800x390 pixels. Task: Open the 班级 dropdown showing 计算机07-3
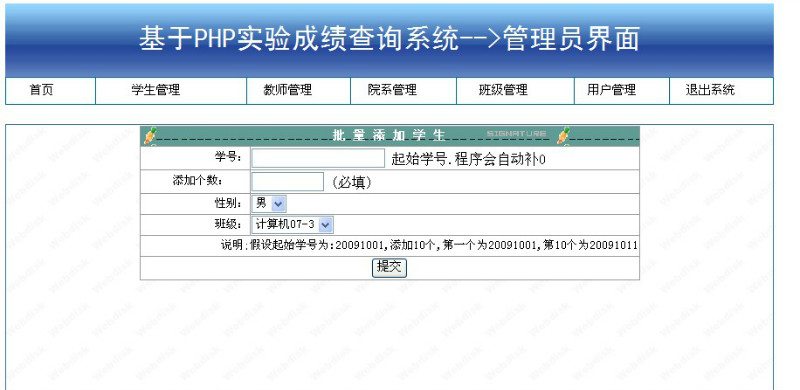coord(292,225)
